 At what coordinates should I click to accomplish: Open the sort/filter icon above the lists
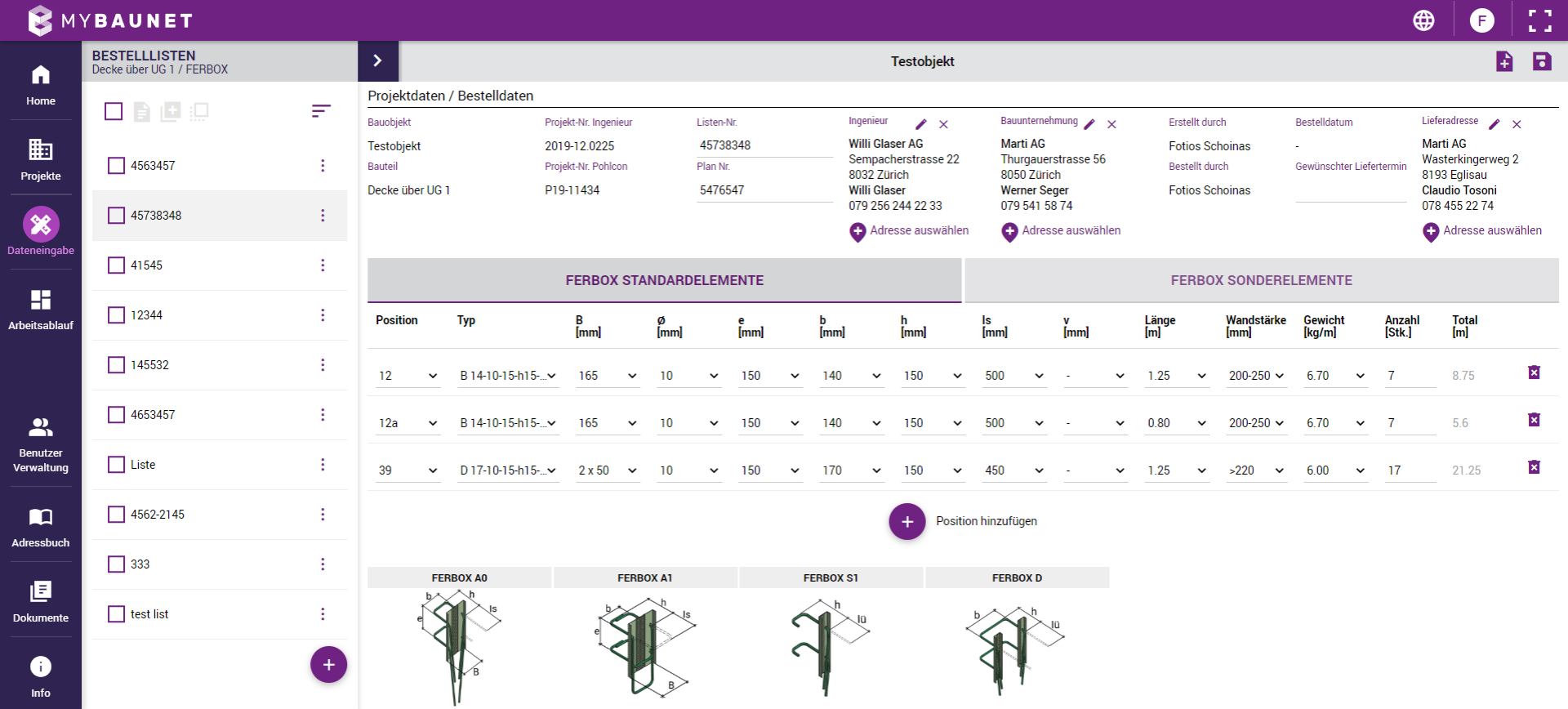(321, 111)
